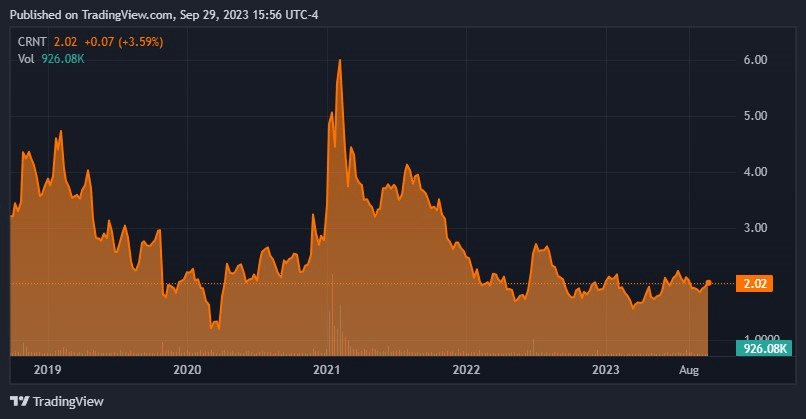Click the 2023 time axis label

606,370
